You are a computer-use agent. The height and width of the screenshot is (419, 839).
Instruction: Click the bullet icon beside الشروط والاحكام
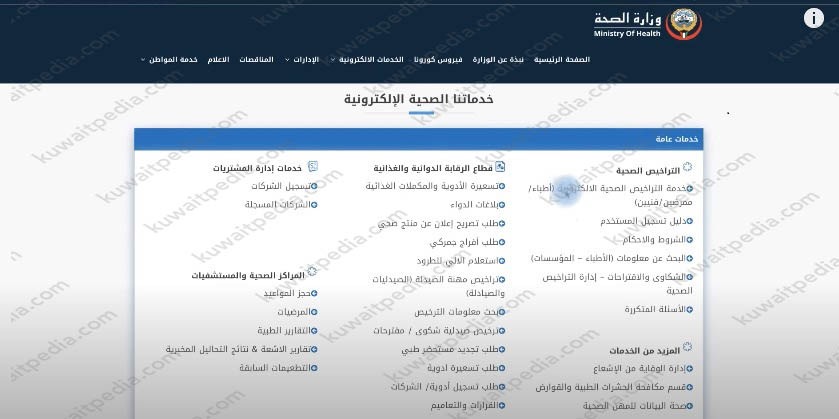tap(690, 240)
